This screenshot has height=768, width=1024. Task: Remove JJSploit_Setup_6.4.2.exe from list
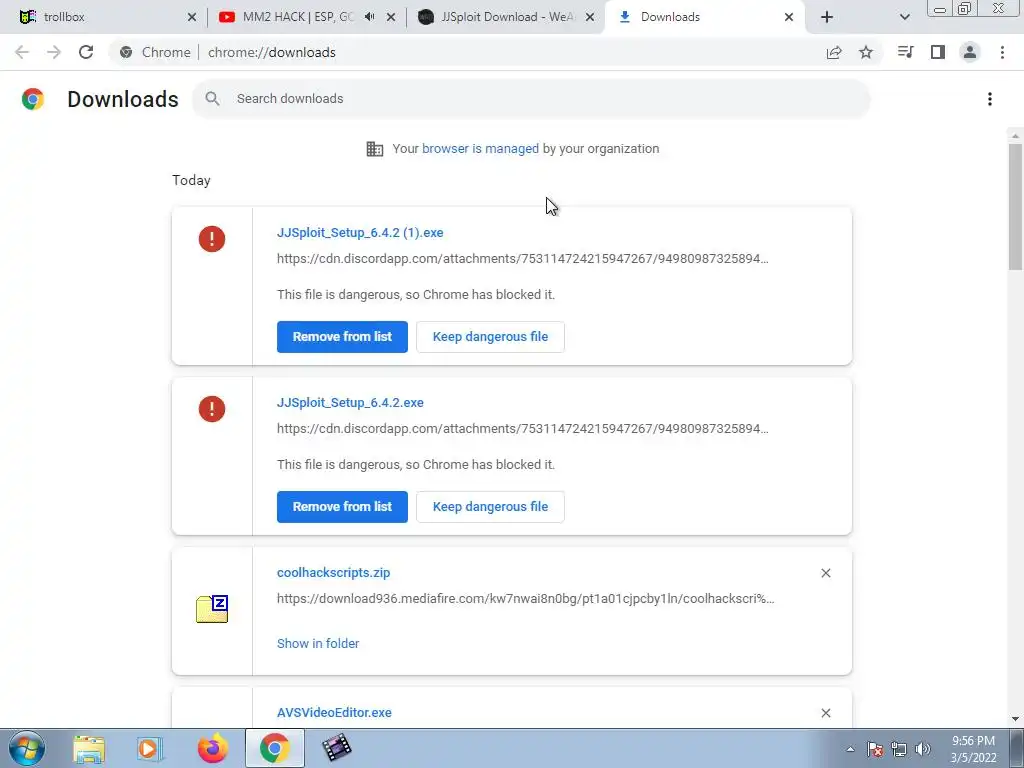[x=342, y=507]
